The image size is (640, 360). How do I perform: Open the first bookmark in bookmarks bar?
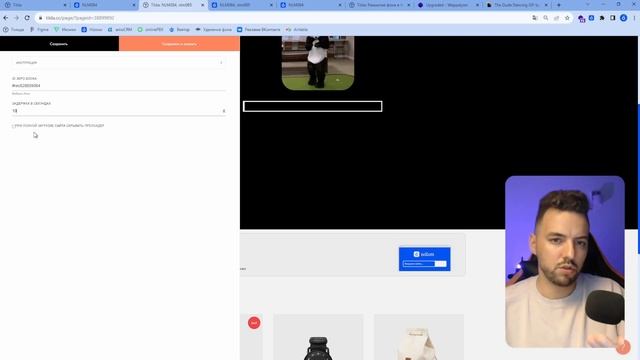tap(13, 29)
